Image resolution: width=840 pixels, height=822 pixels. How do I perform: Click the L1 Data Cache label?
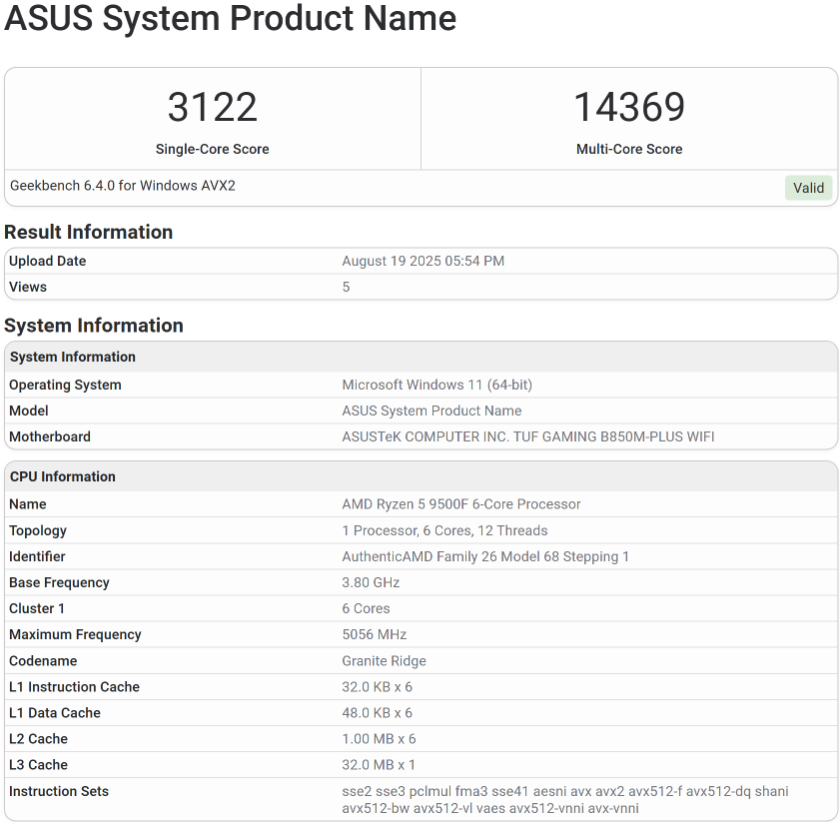[55, 713]
